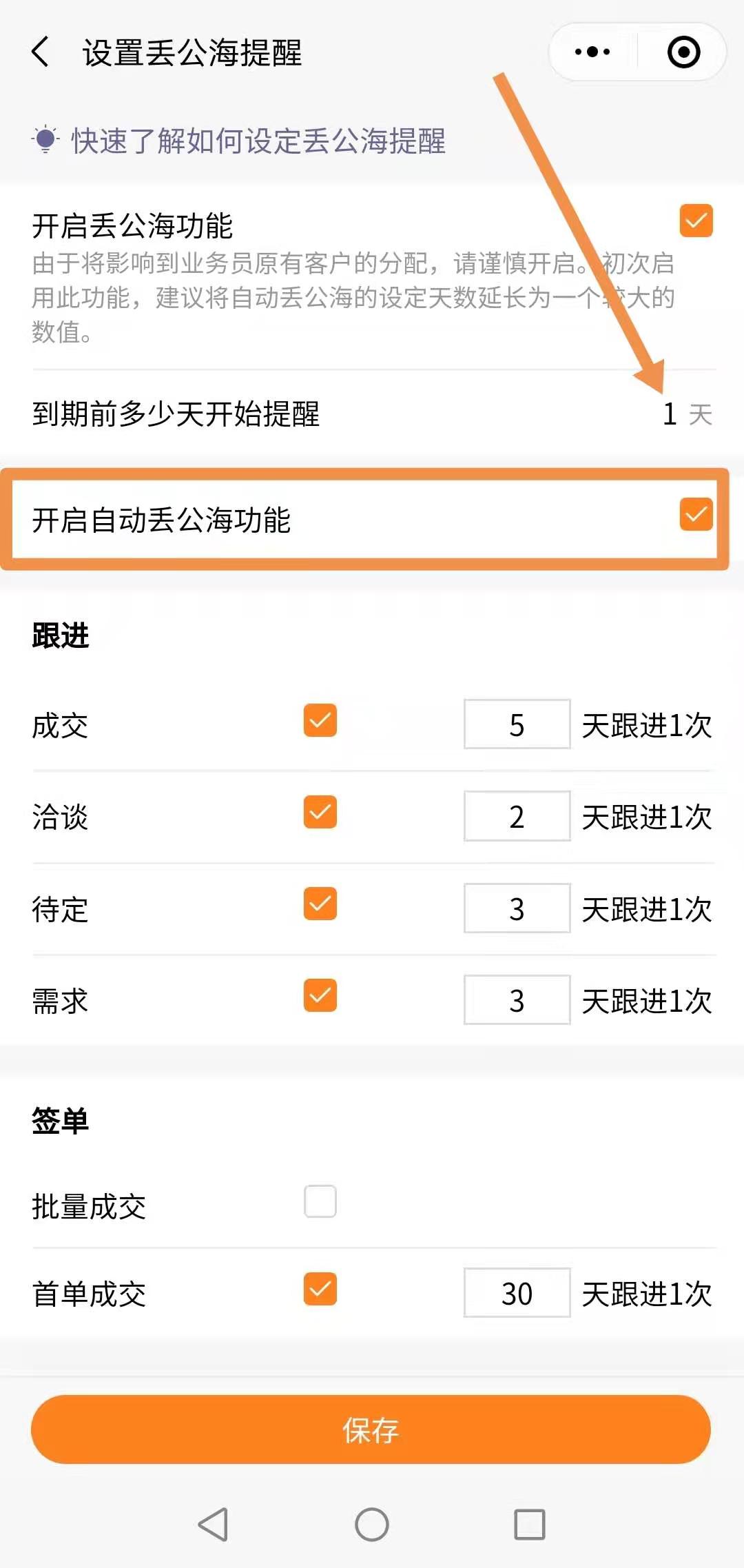
Task: Uncheck the 成交 follow-up checkbox
Action: tap(320, 721)
